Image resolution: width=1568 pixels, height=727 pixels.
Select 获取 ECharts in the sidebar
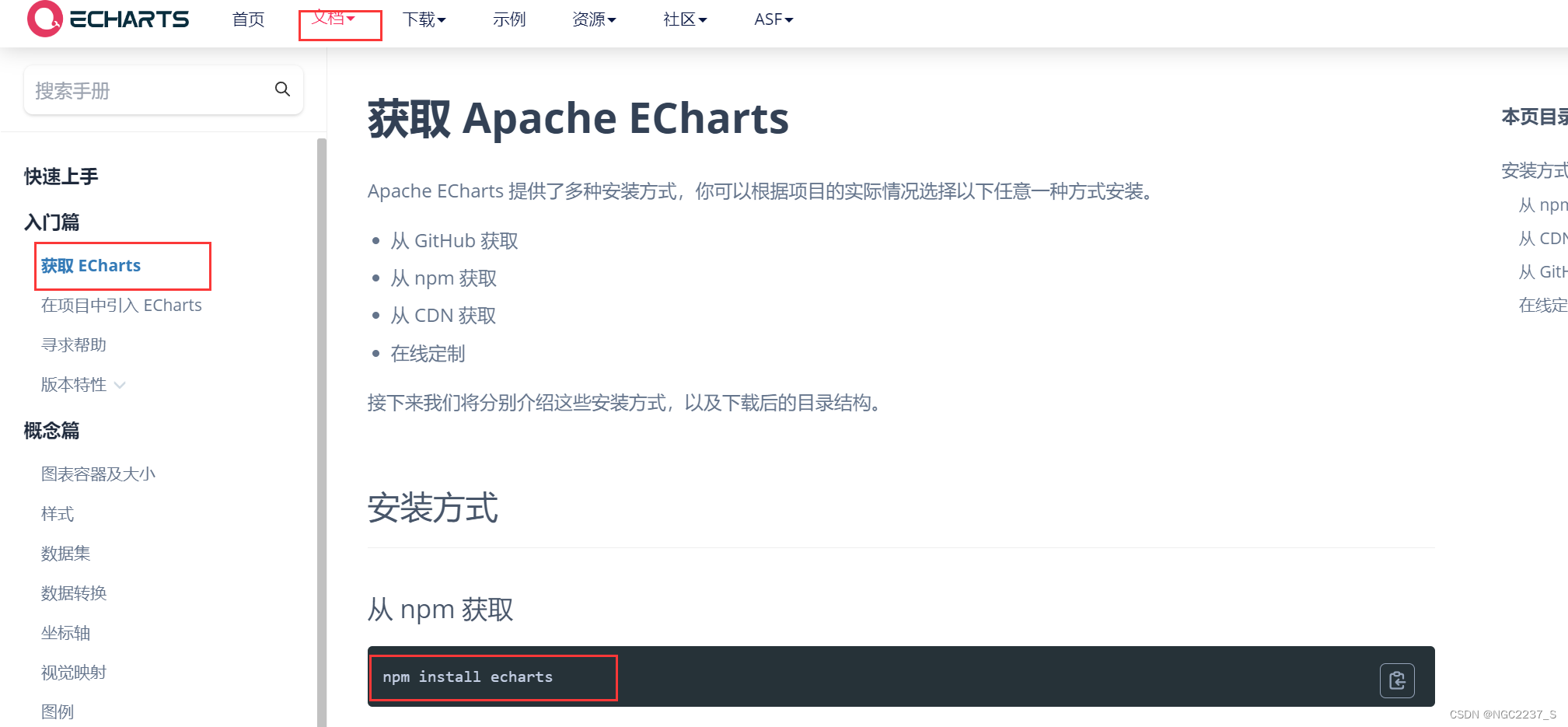(x=90, y=265)
